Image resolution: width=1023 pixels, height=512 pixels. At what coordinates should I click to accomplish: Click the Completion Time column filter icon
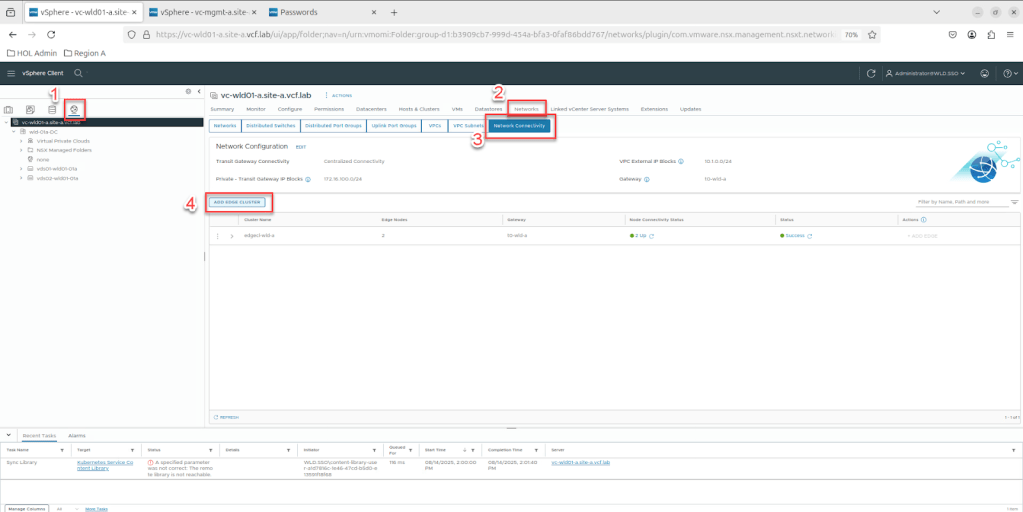click(536, 450)
